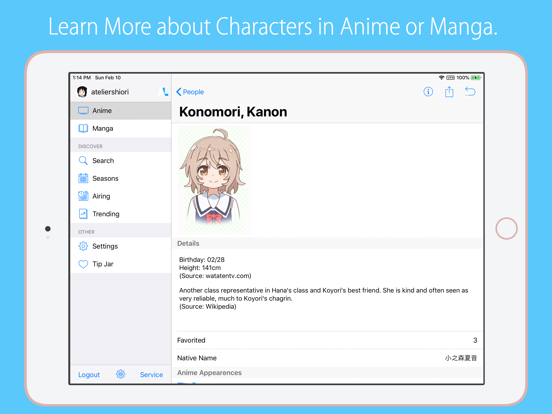This screenshot has height=414, width=552.
Task: Click the Service button
Action: 151,375
